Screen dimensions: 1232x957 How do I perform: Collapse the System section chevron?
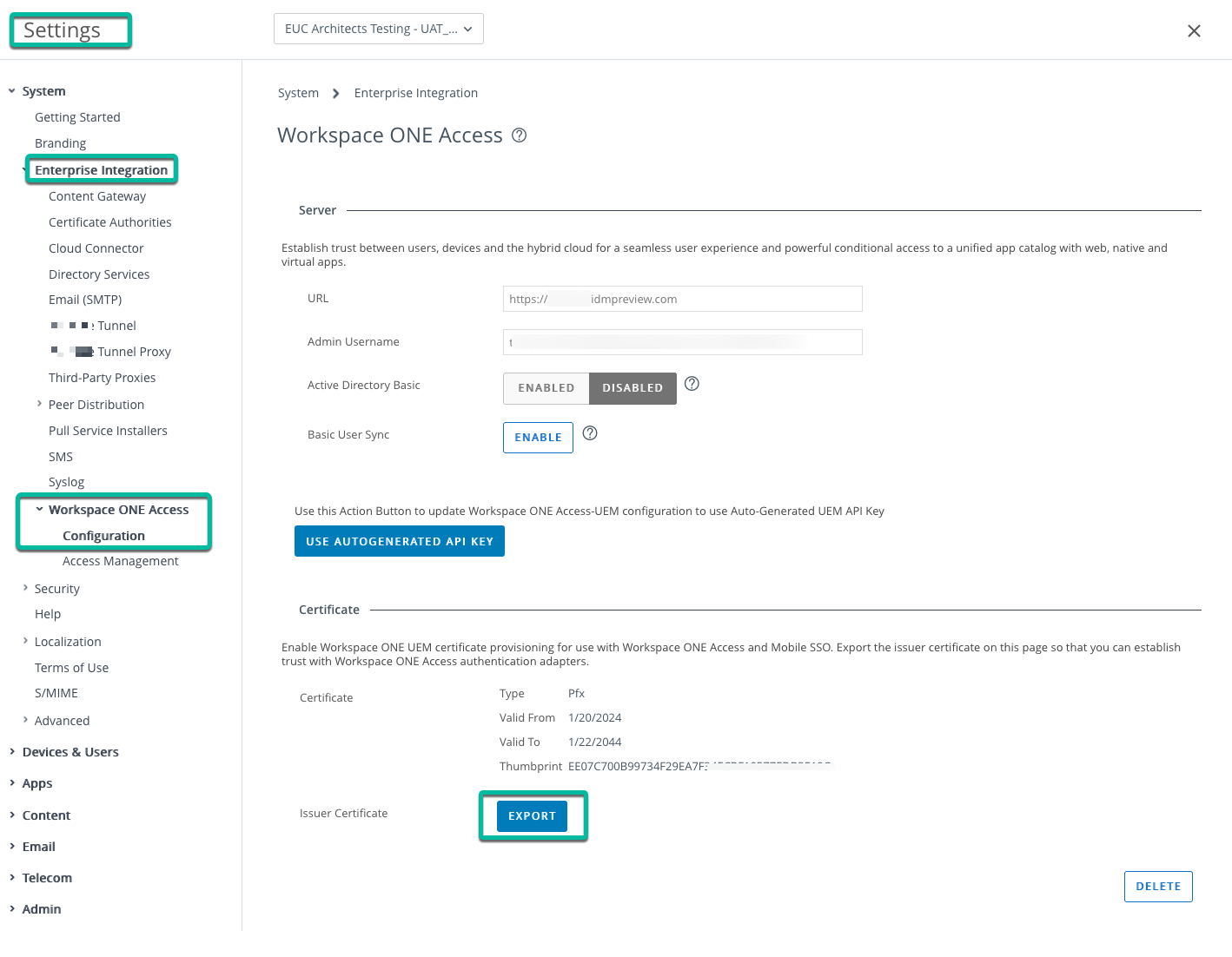click(12, 91)
